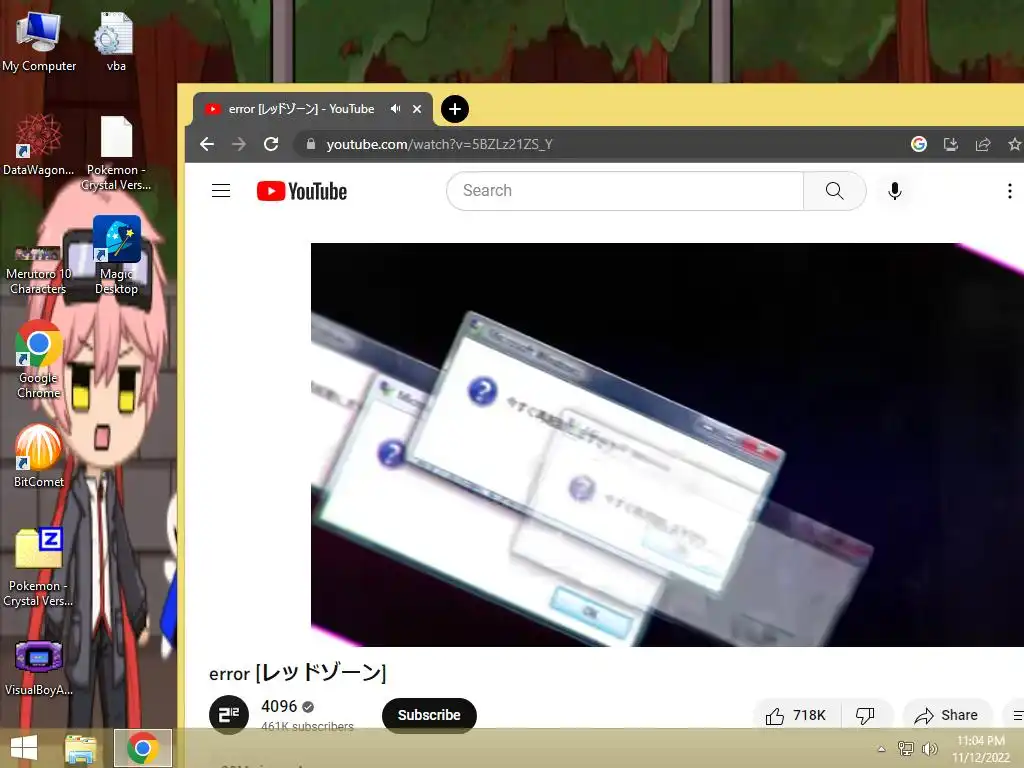Search with voice microphone
This screenshot has width=1024, height=768.
pyautogui.click(x=895, y=191)
